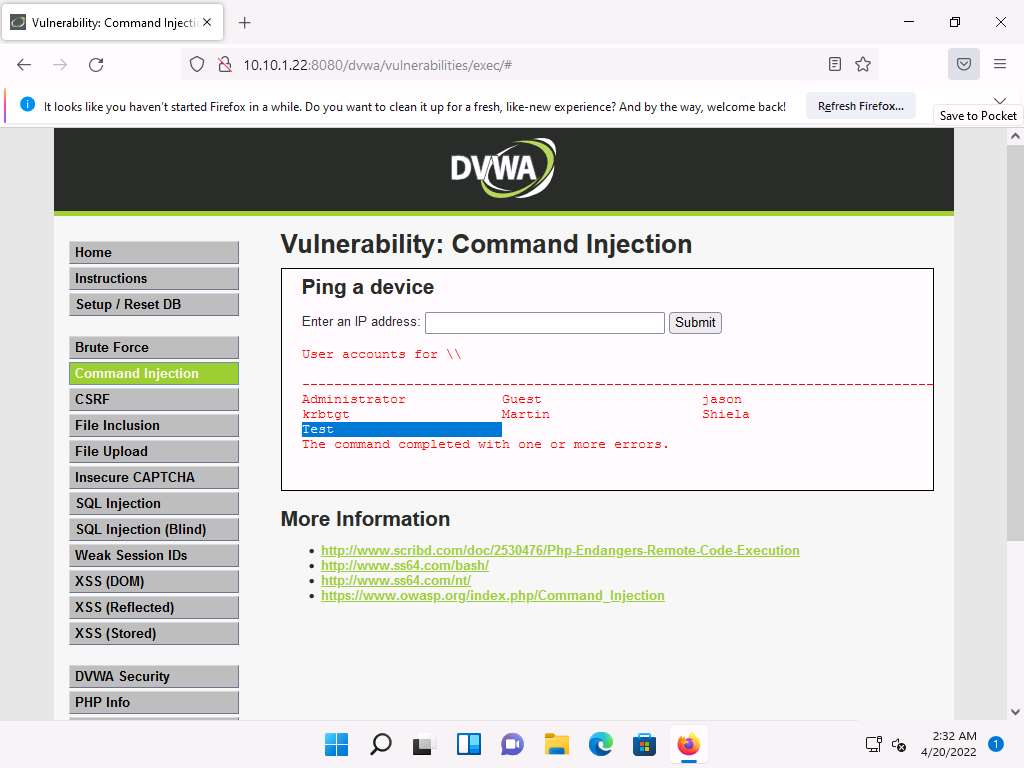
Task: Open File Explorer from the taskbar
Action: point(556,744)
